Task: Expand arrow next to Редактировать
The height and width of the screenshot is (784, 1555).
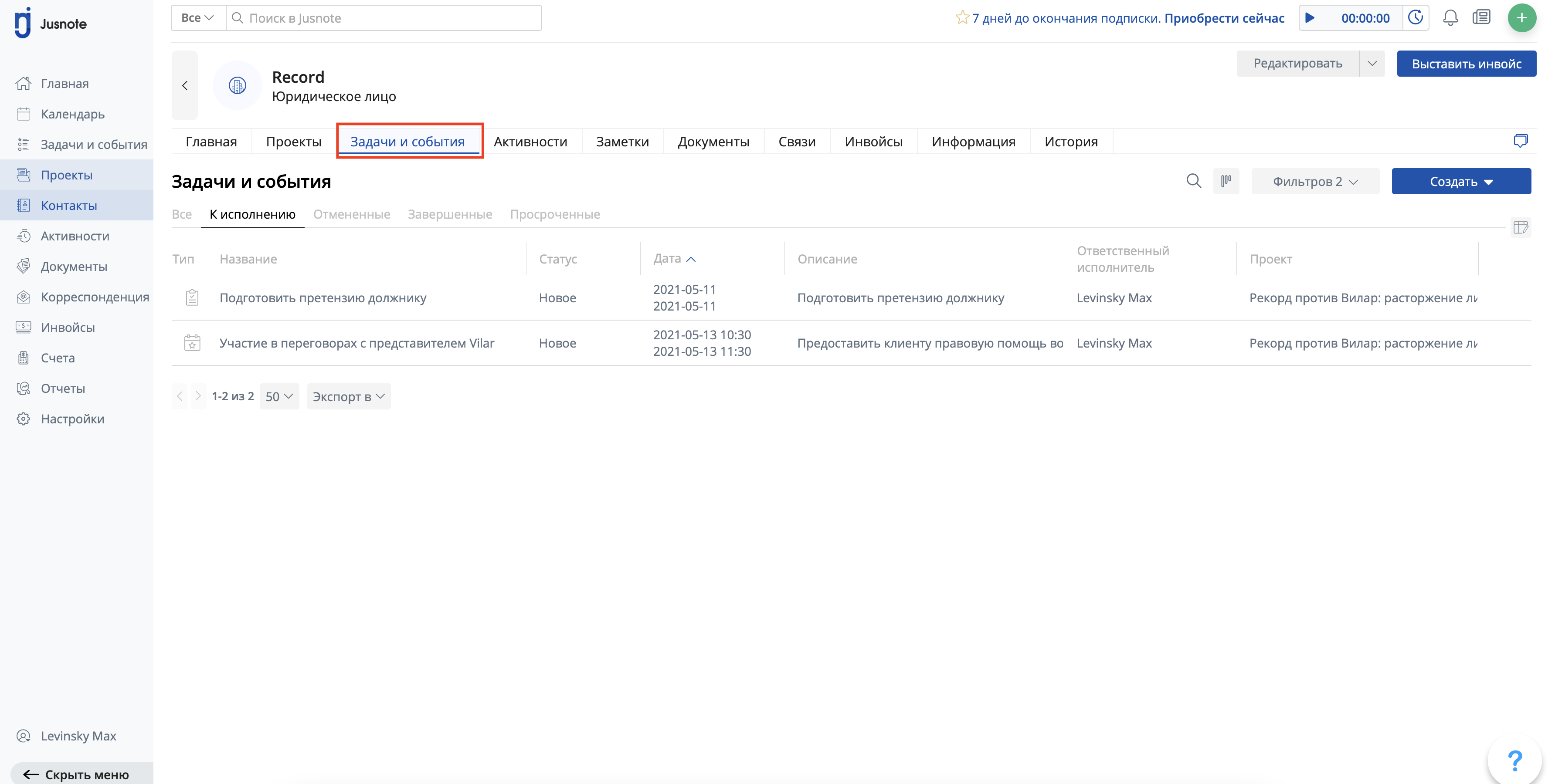Action: 1372,63
